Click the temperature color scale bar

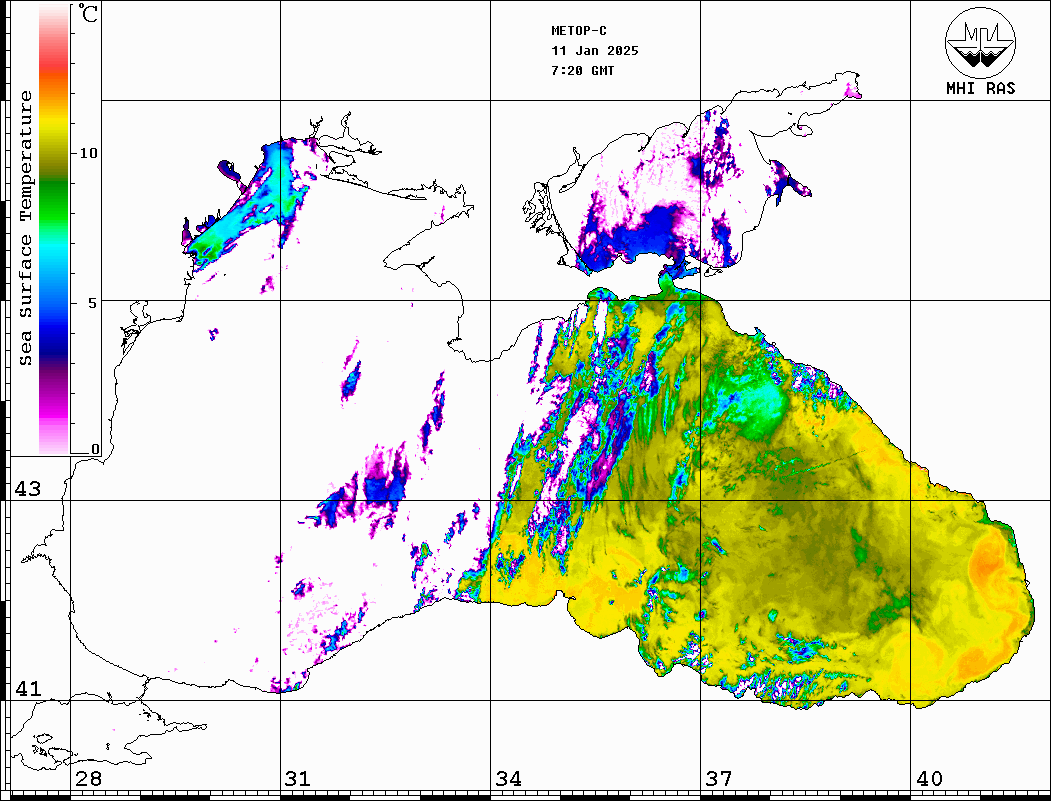coord(54,229)
